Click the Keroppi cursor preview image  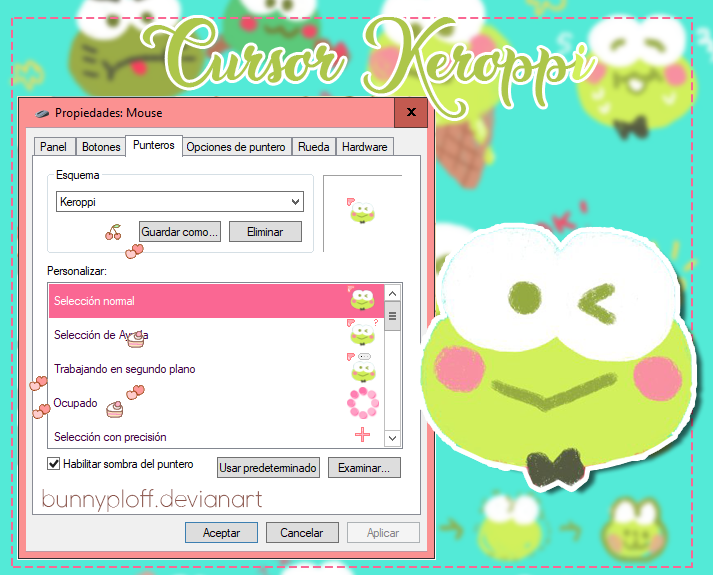pyautogui.click(x=361, y=211)
